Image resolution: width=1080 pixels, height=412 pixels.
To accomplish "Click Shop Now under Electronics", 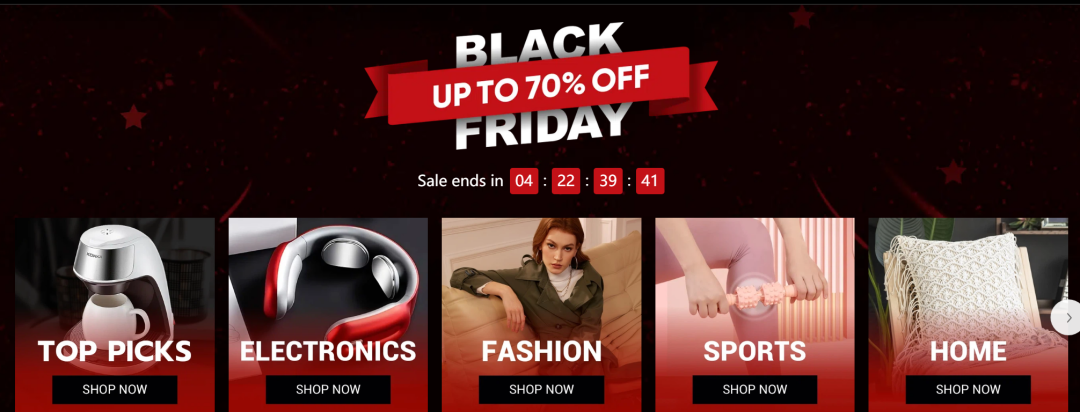I will [328, 389].
